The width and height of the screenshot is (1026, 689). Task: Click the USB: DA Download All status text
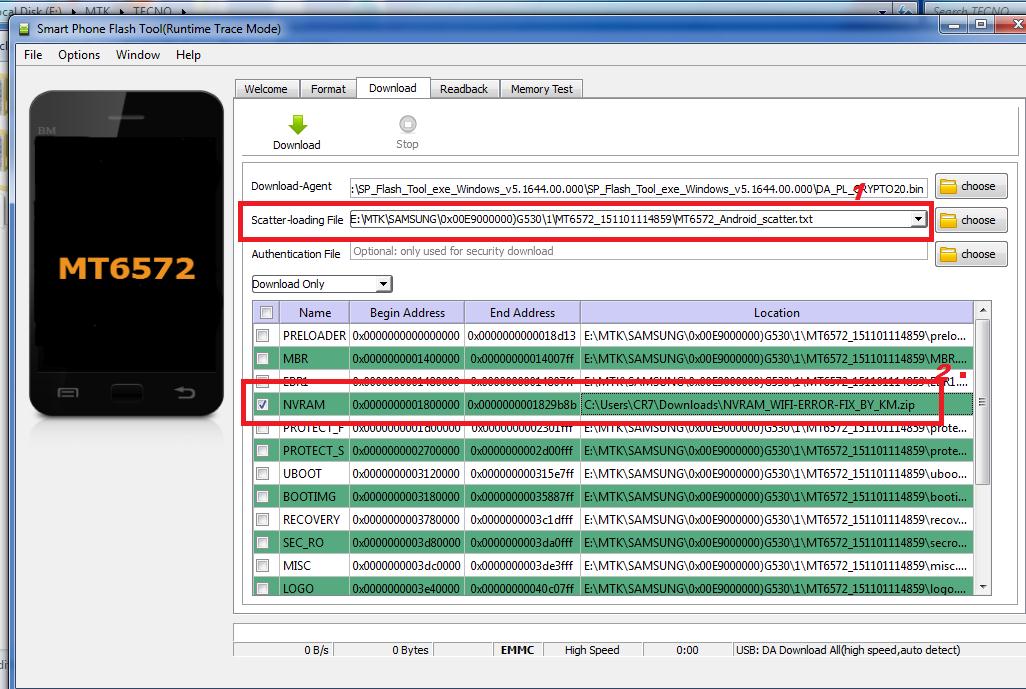(x=848, y=650)
